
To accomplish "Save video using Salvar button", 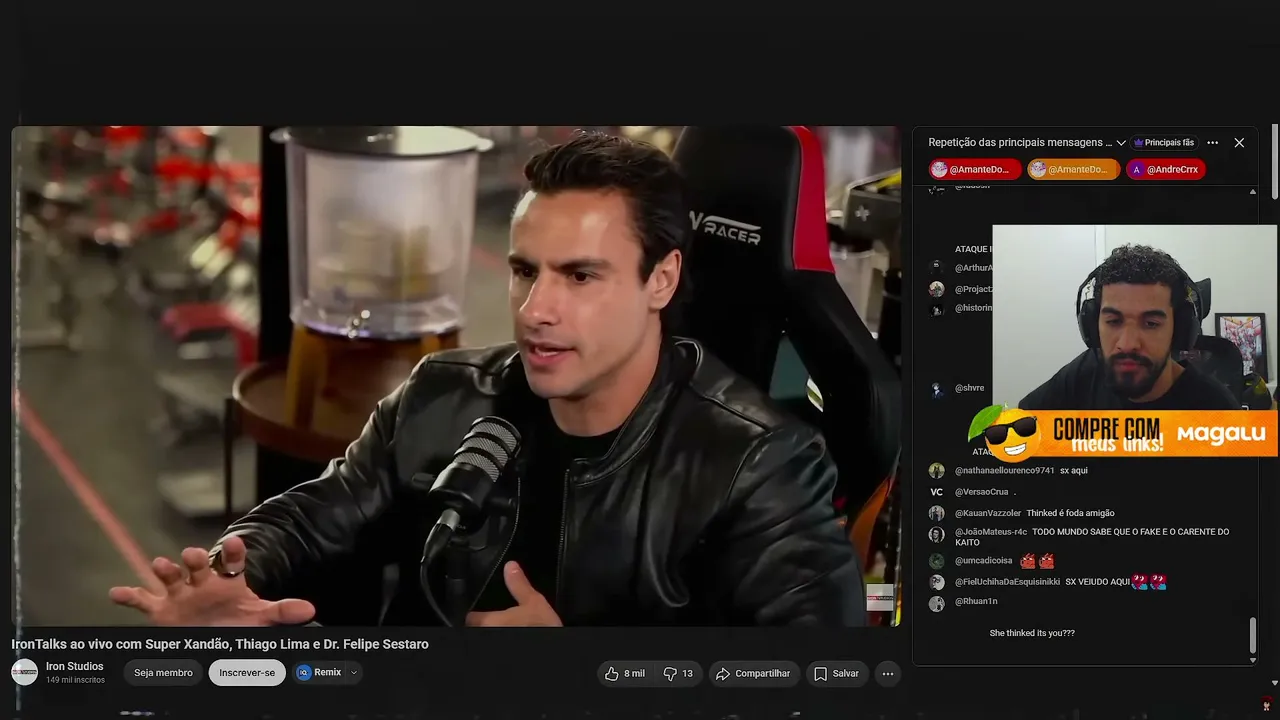I will pyautogui.click(x=836, y=674).
